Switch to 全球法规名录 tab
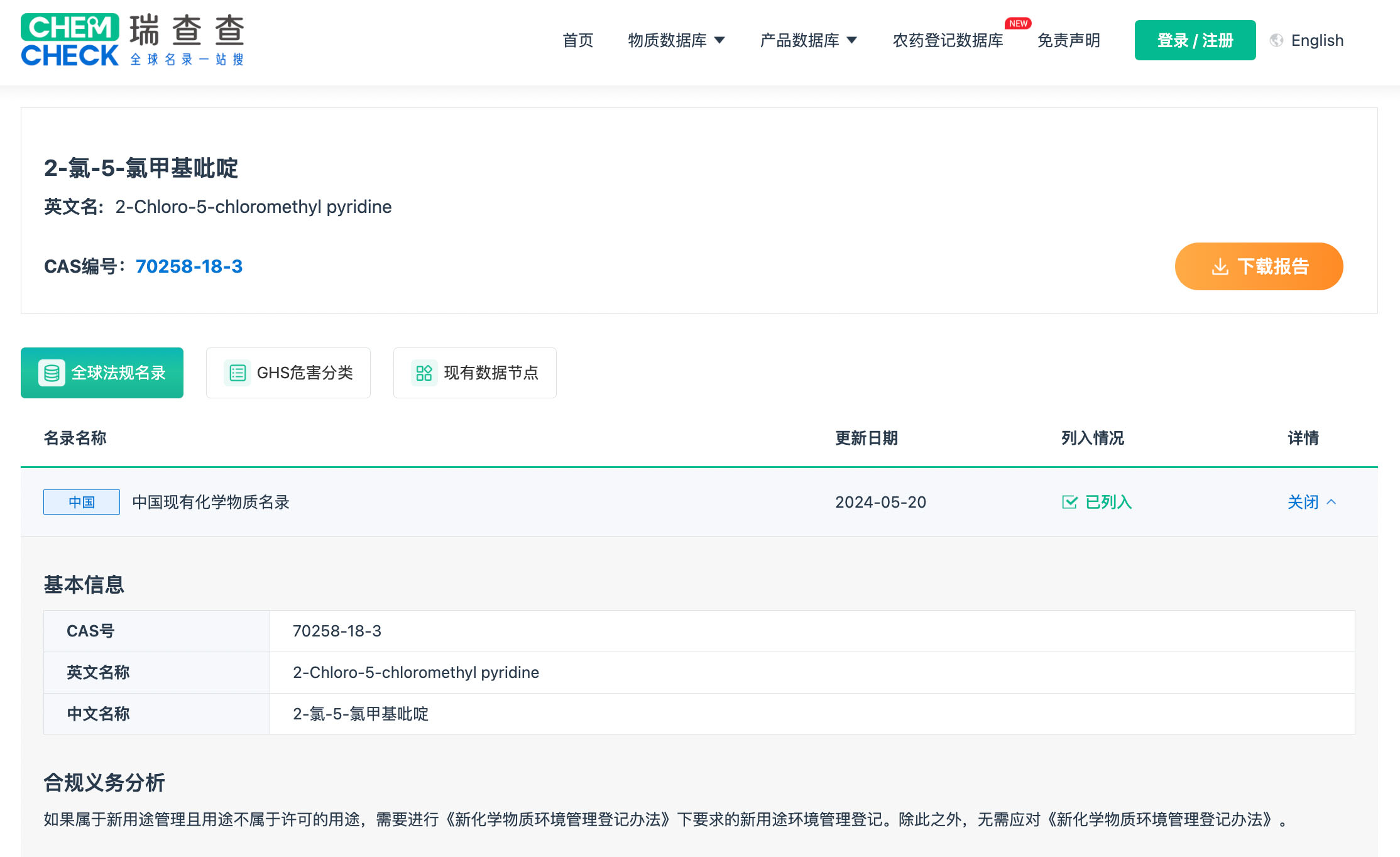 pyautogui.click(x=103, y=373)
